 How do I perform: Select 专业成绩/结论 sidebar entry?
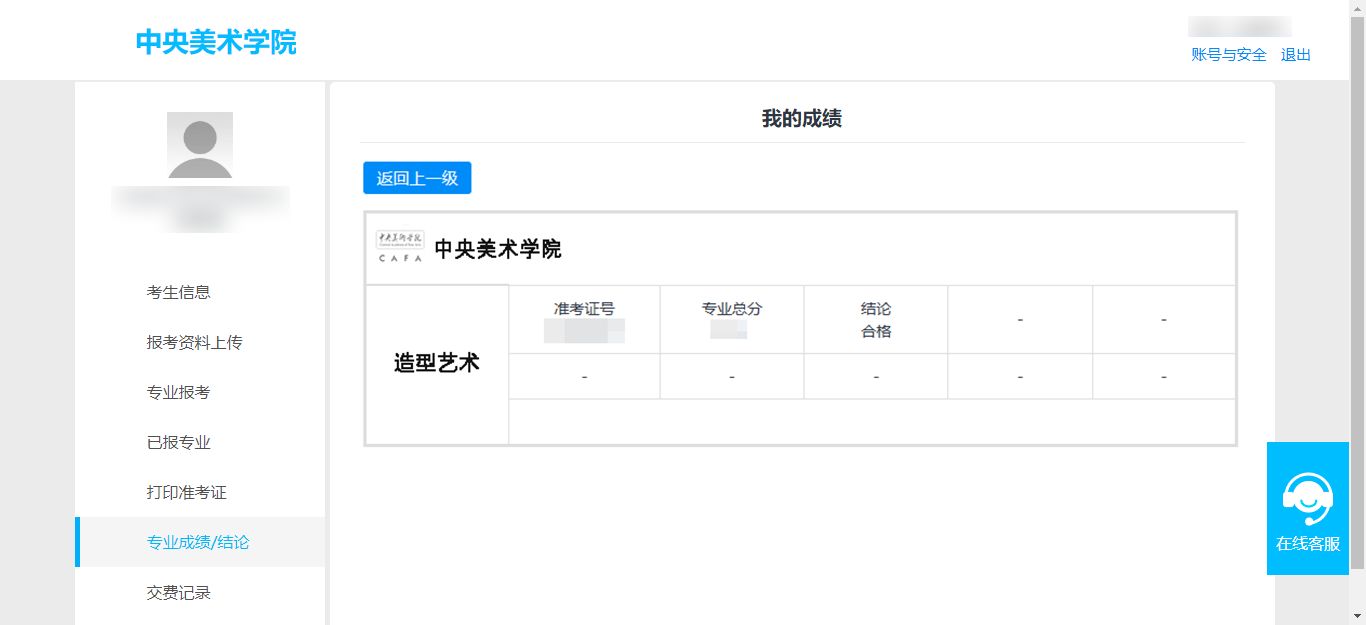[198, 542]
